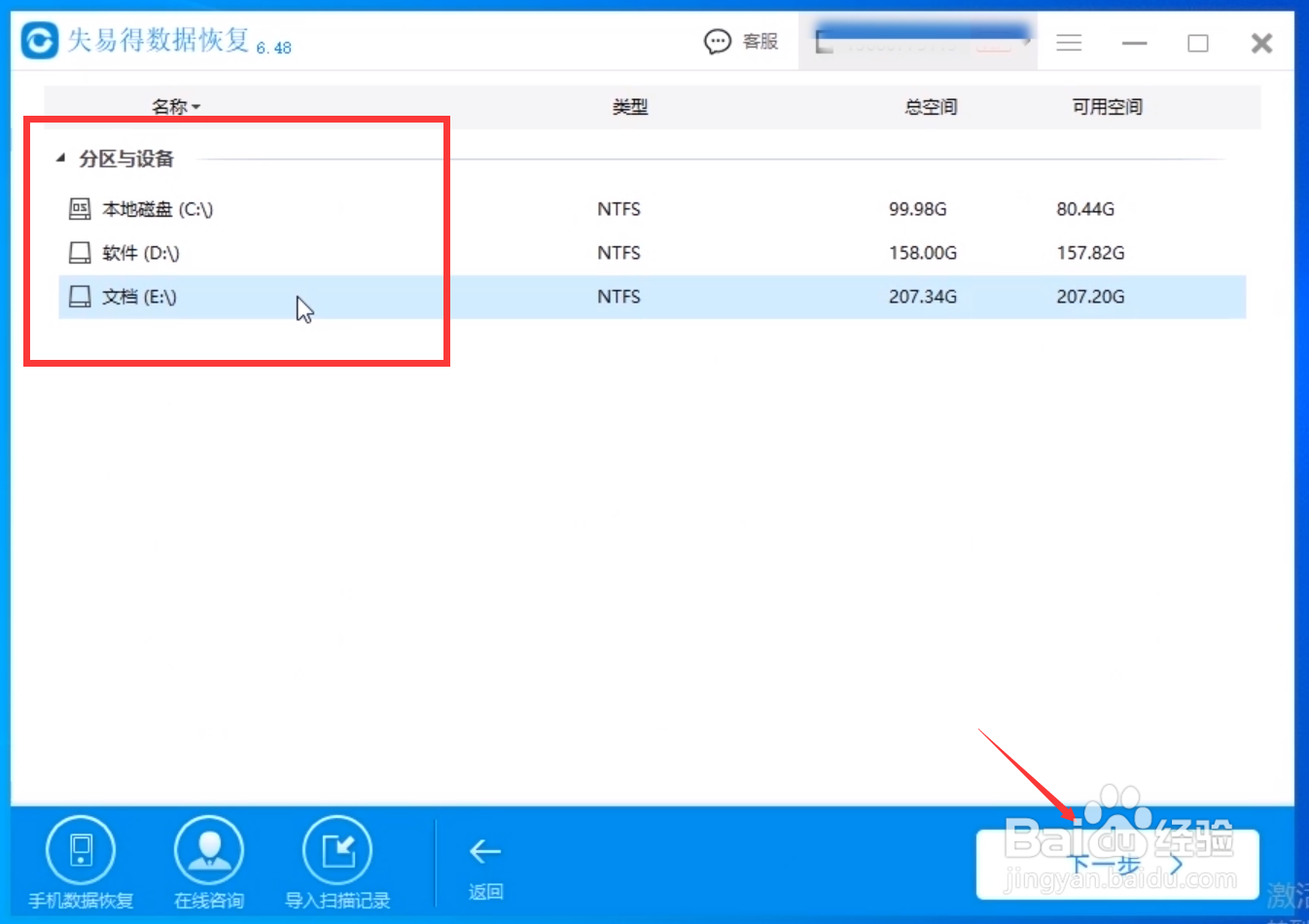Image resolution: width=1309 pixels, height=924 pixels.
Task: Click the 207.20G free space value
Action: (1090, 297)
